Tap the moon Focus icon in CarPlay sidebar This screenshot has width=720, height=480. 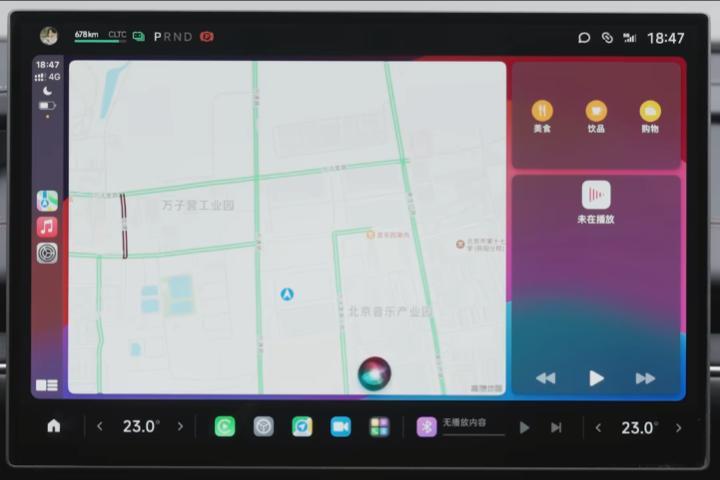[47, 91]
